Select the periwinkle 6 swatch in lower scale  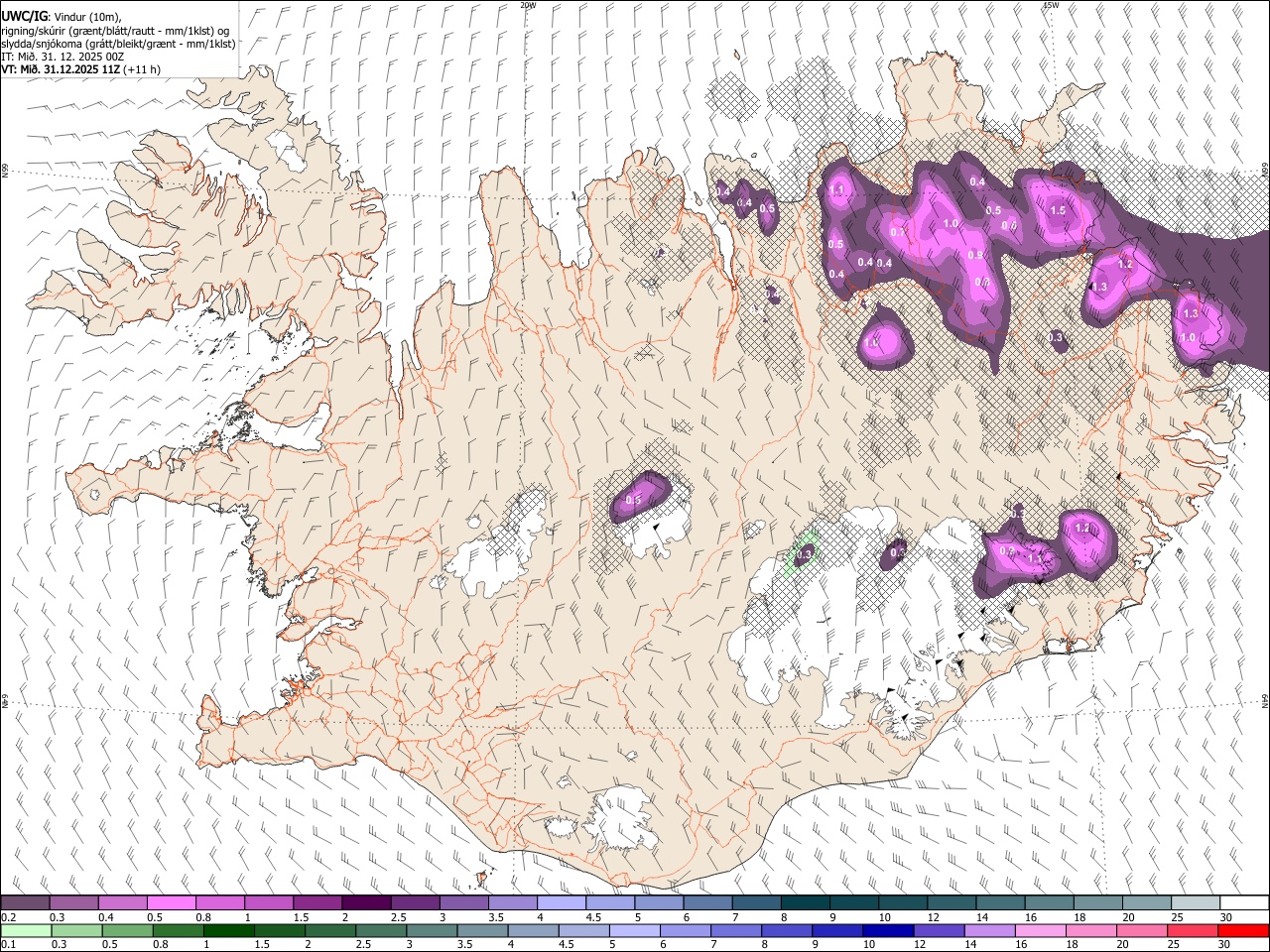pos(686,930)
